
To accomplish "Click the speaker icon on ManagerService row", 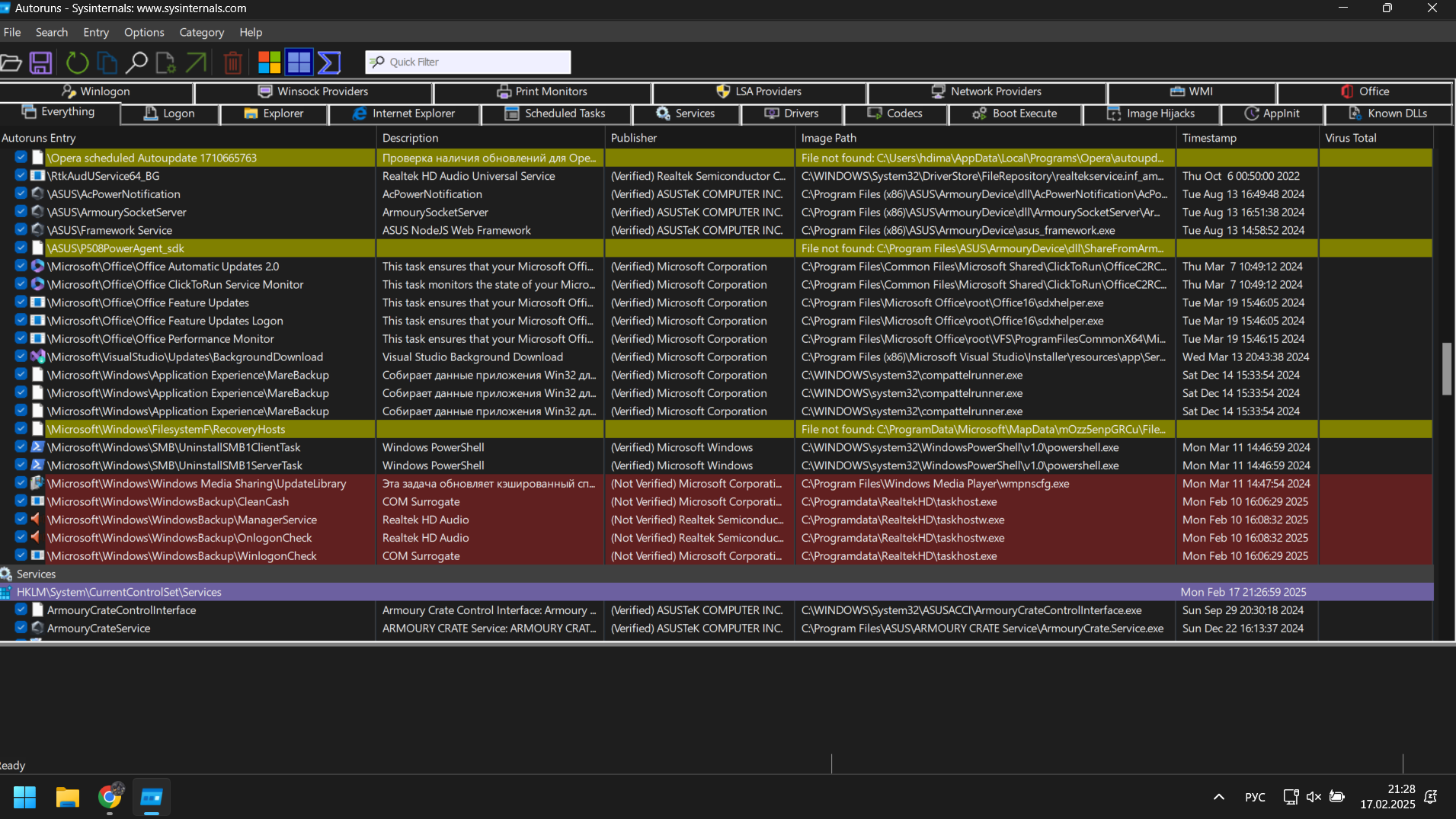I will pyautogui.click(x=36, y=520).
